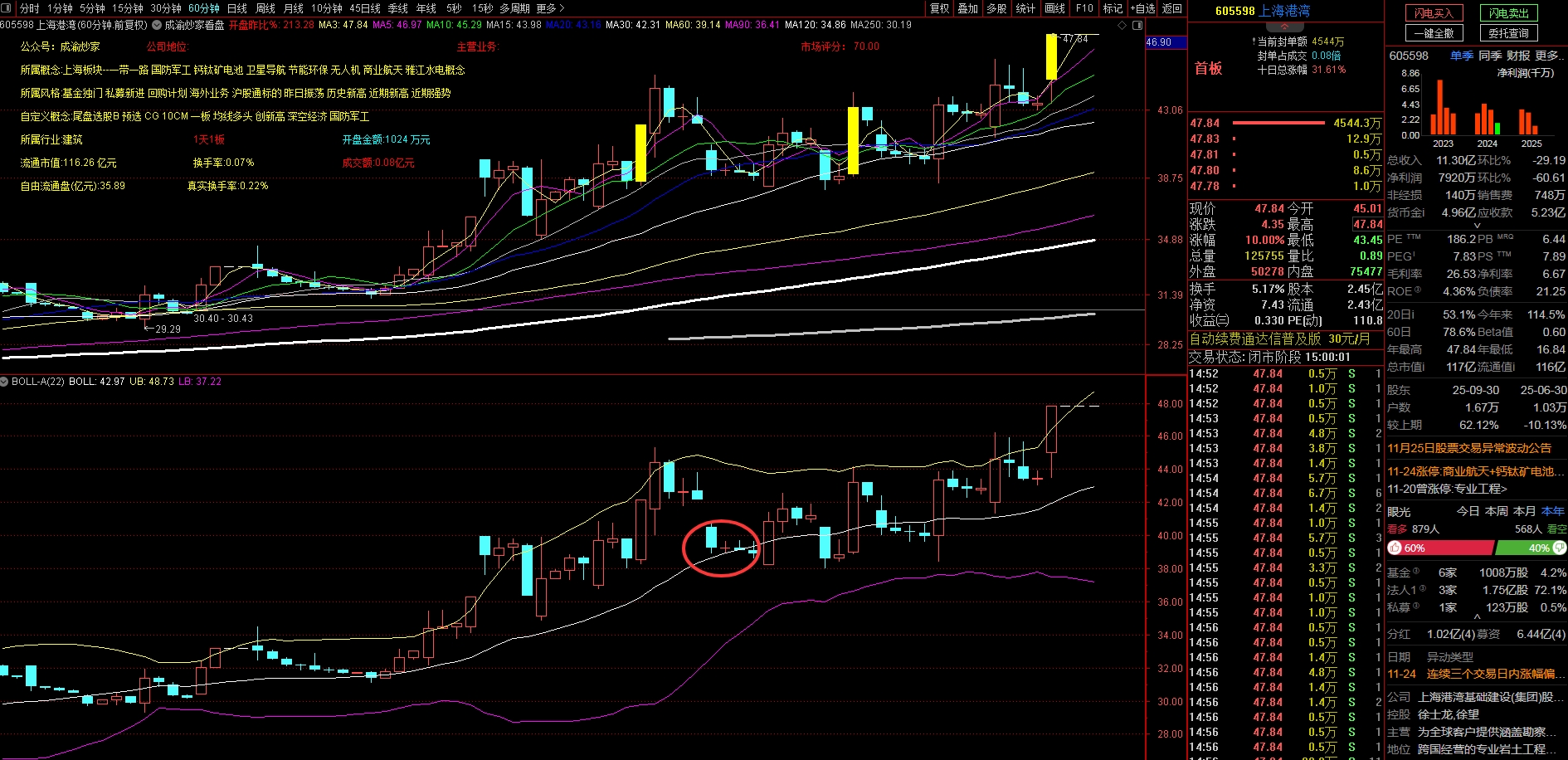The height and width of the screenshot is (760, 1568).
Task: Click the info icon beside ROE
Action: [x=1418, y=290]
